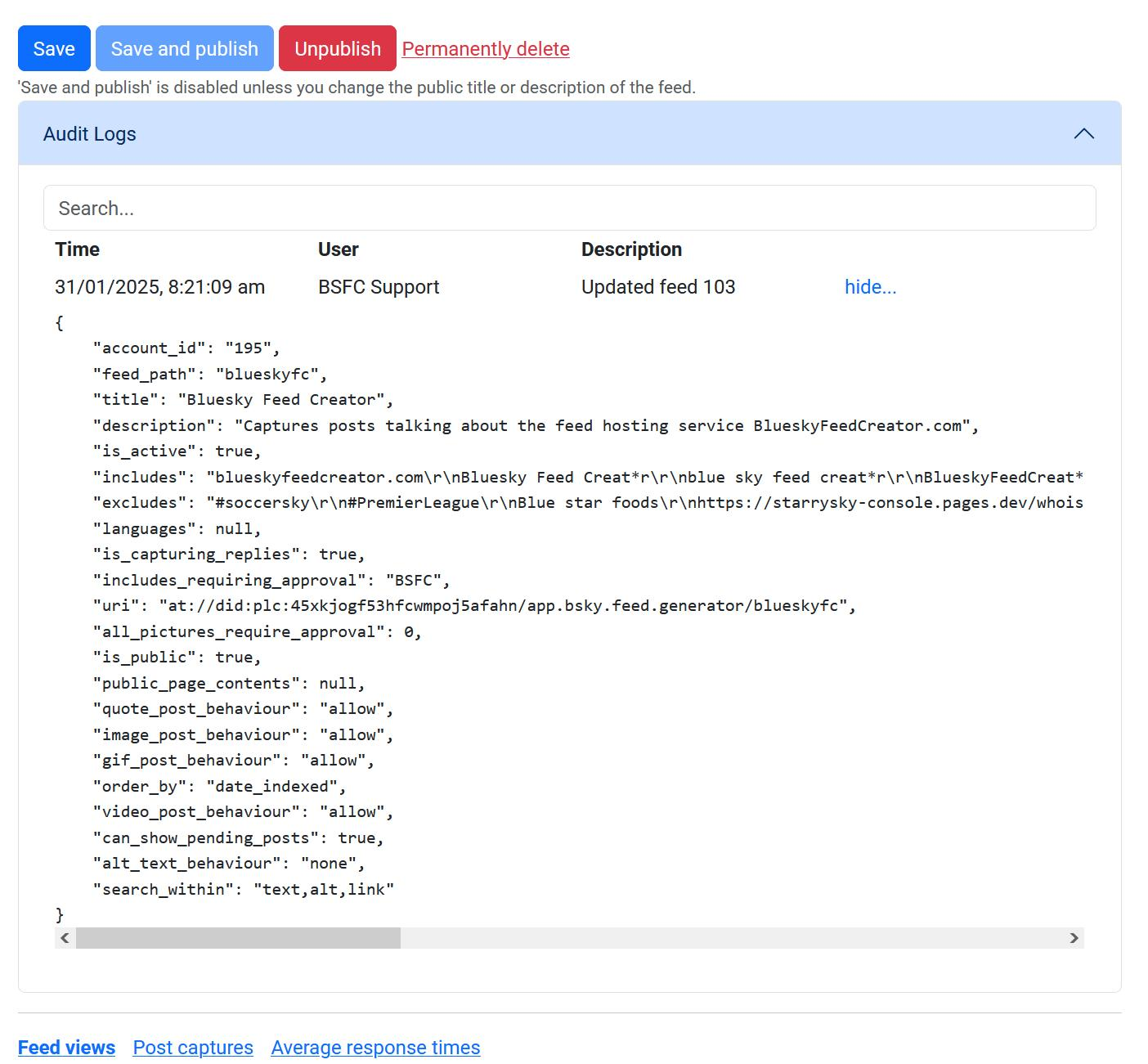1148x1064 pixels.
Task: Click the Permanently delete link
Action: (486, 49)
